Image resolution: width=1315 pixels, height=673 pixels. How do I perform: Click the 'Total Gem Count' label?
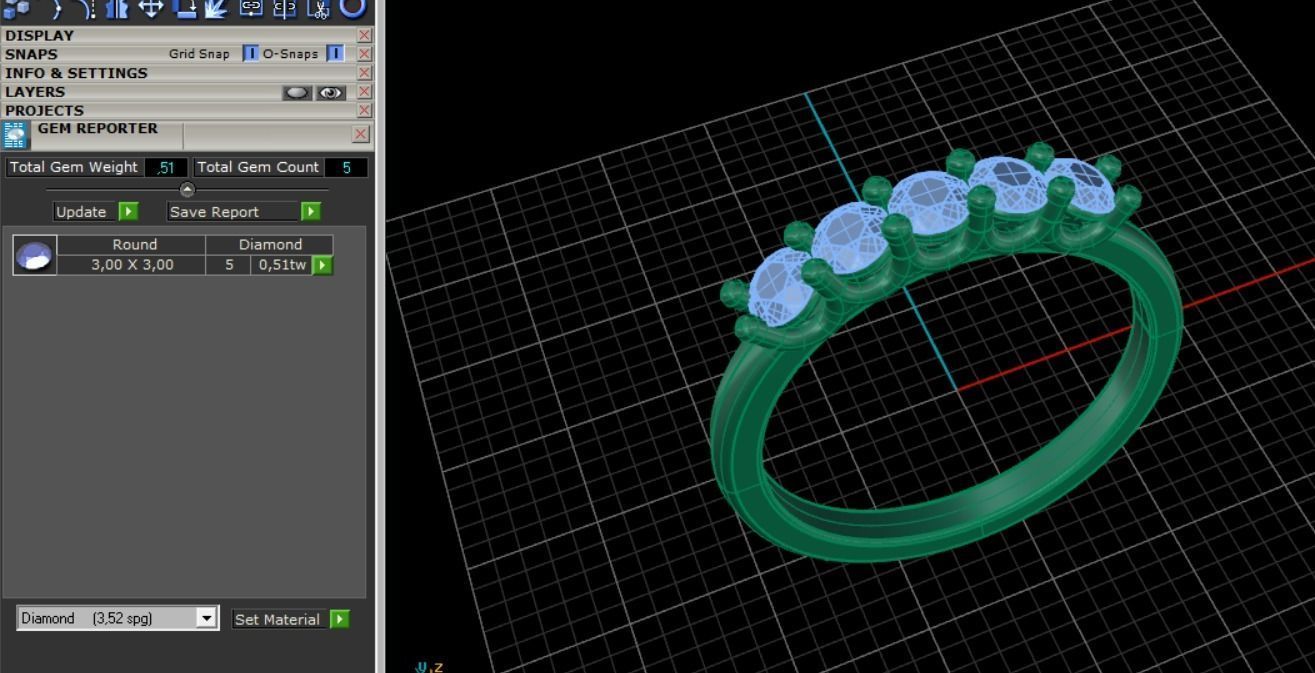[x=258, y=167]
